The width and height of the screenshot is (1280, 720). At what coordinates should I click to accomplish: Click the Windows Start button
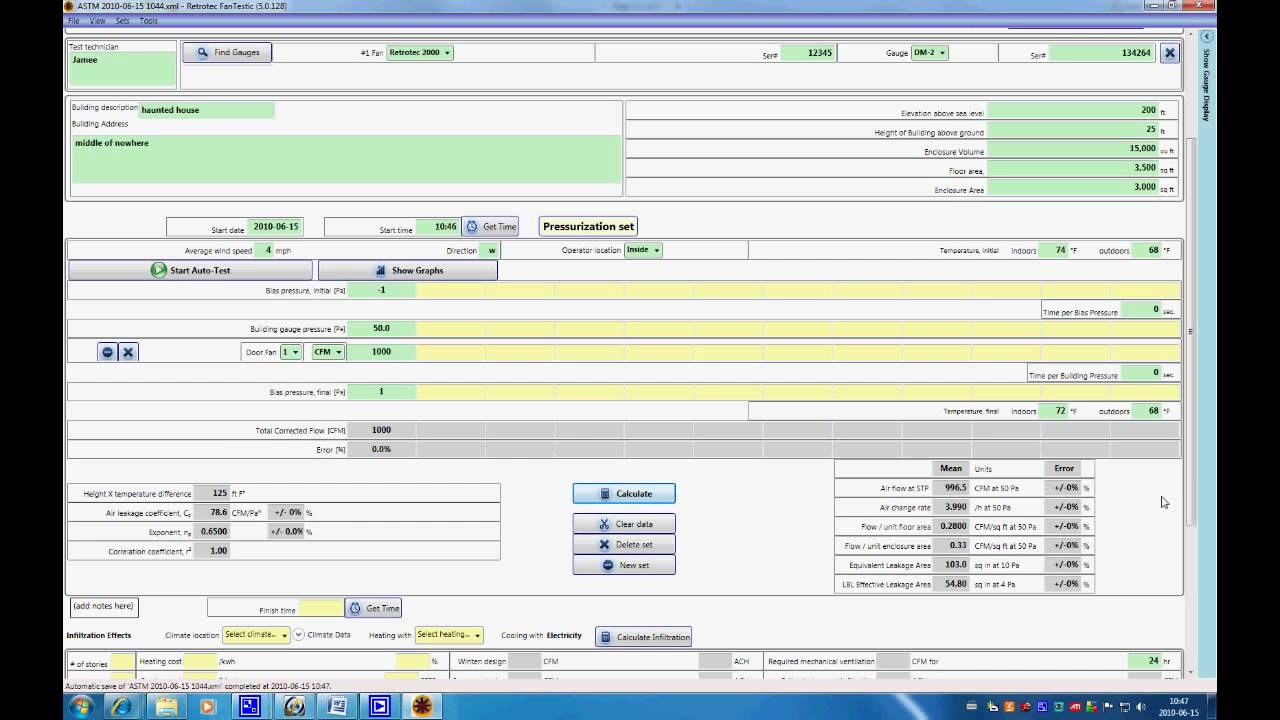[x=81, y=706]
